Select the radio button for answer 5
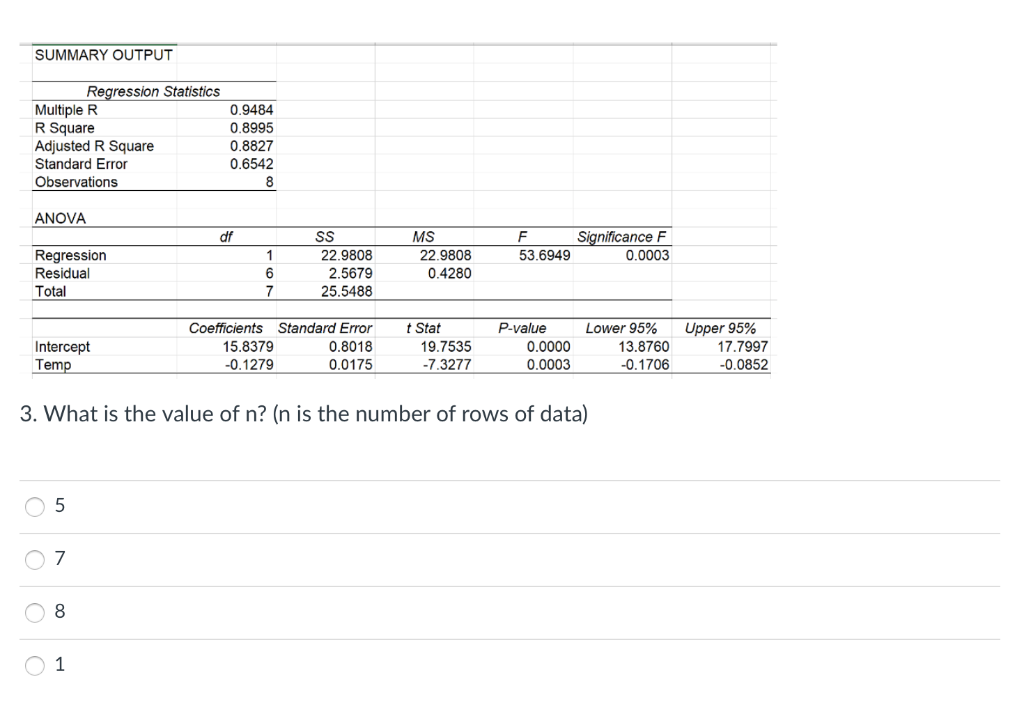 point(35,506)
